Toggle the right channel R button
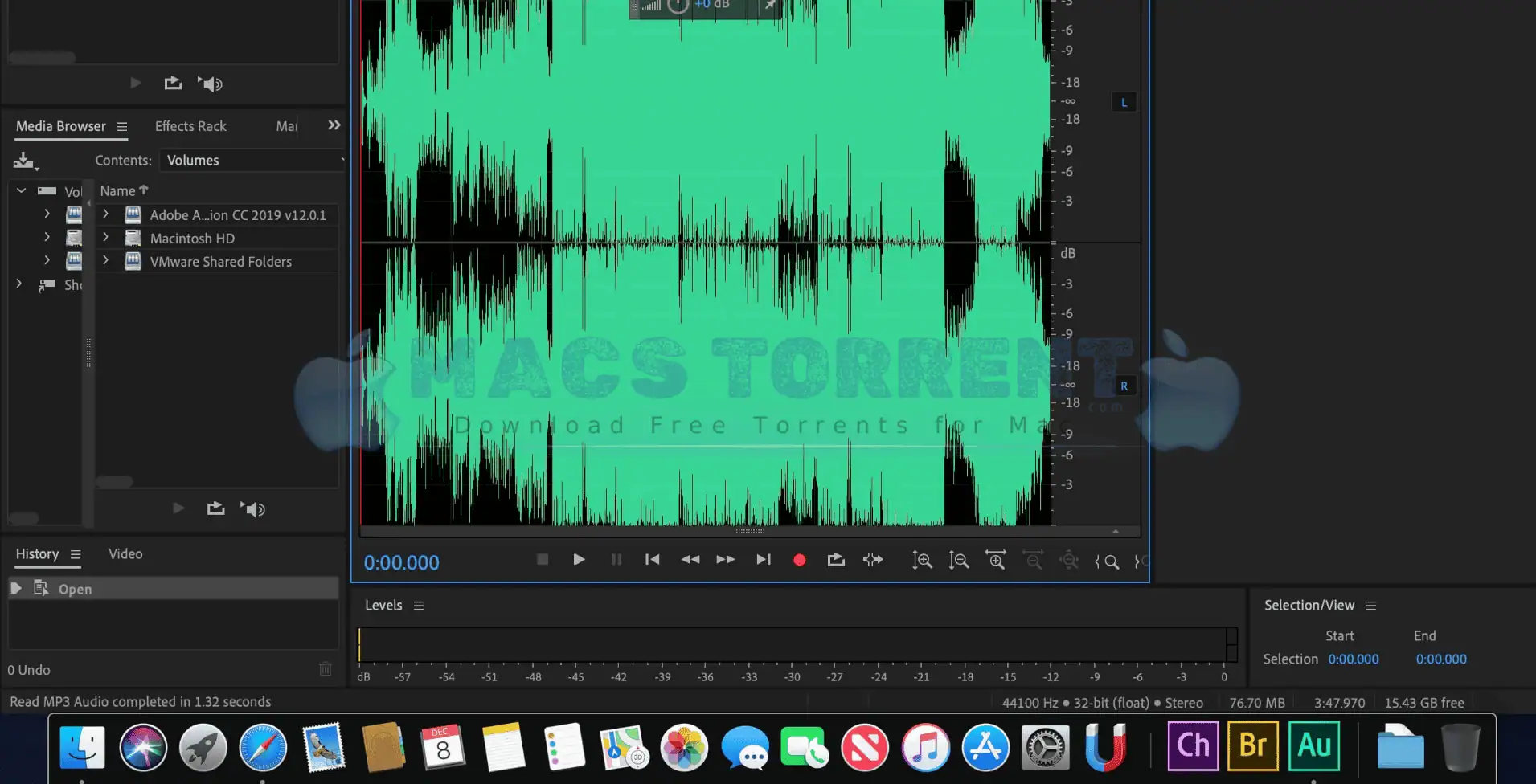This screenshot has width=1536, height=784. pos(1124,386)
